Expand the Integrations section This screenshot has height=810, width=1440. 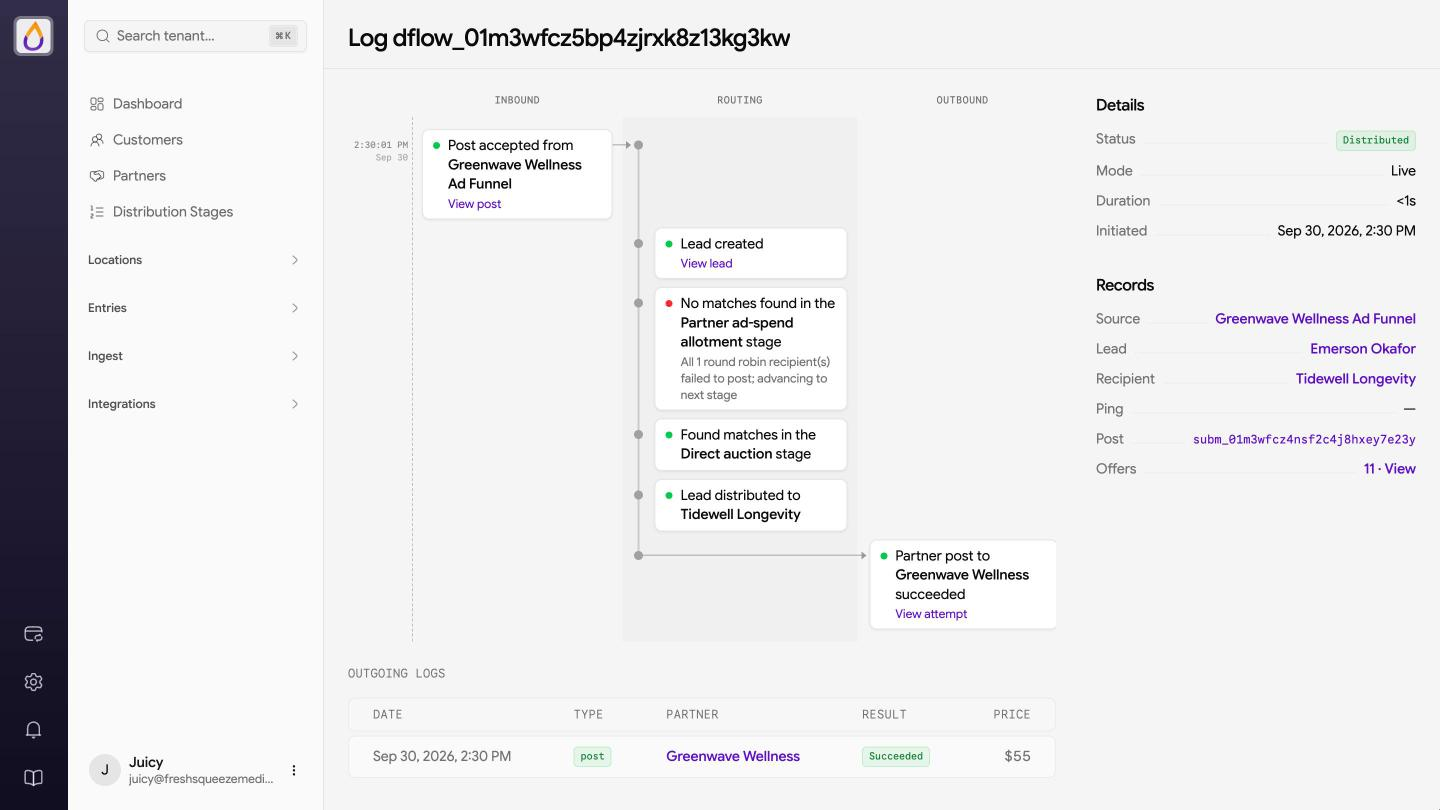coord(195,404)
